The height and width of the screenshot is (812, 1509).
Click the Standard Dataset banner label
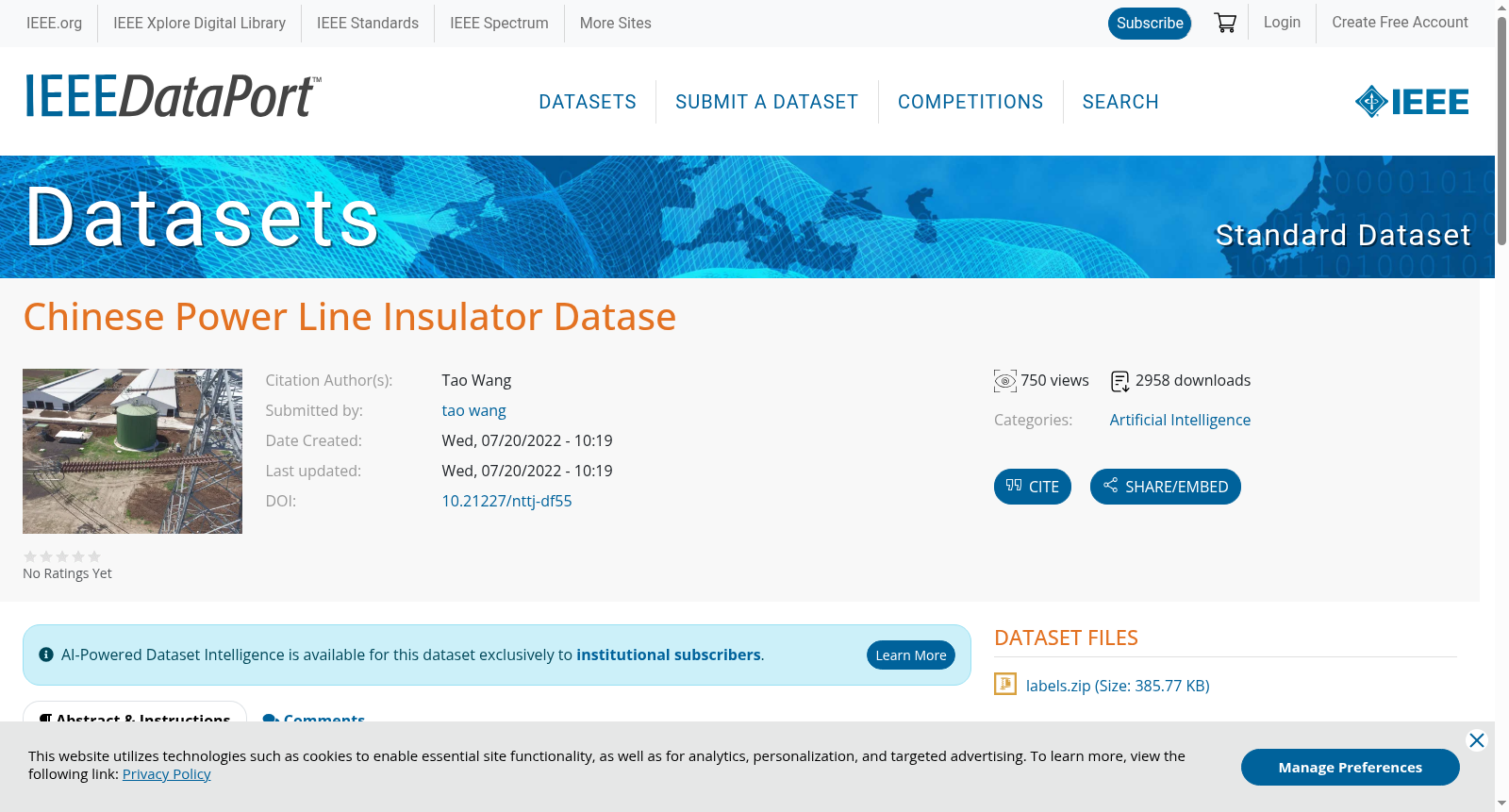(1343, 235)
